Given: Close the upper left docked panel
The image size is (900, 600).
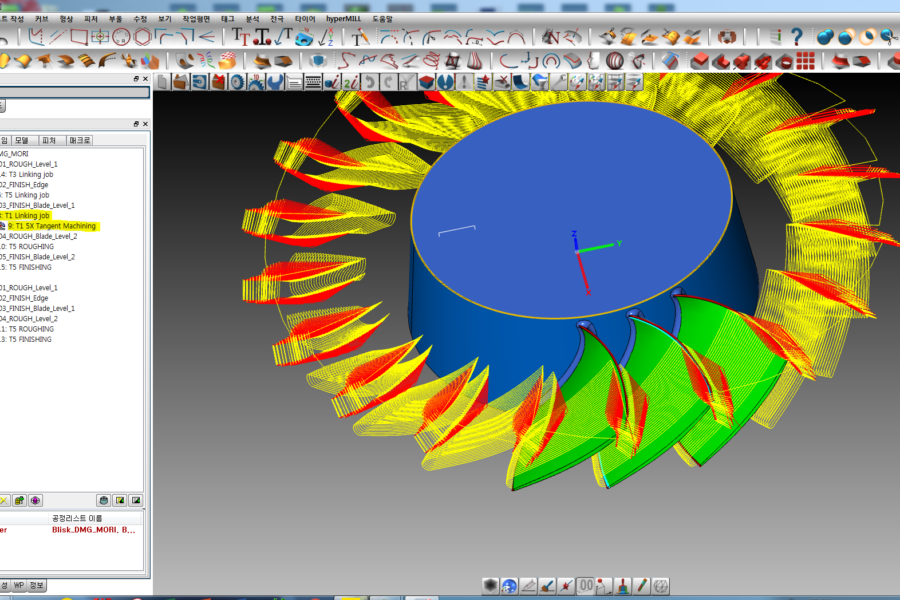Looking at the screenshot, I should click(x=146, y=79).
